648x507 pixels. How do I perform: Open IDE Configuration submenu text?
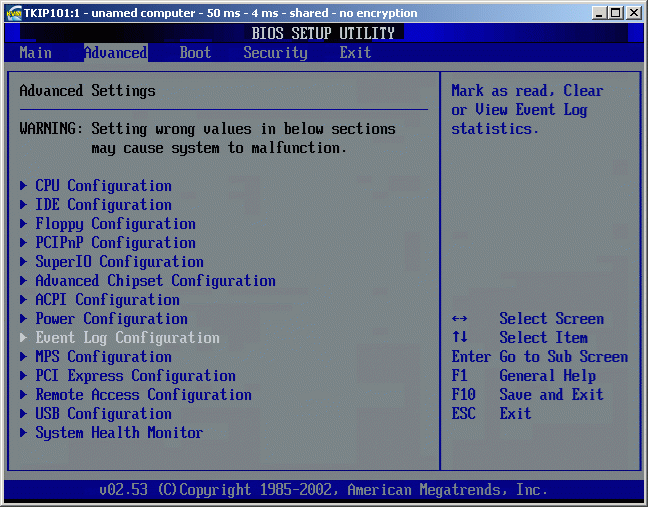click(x=103, y=205)
